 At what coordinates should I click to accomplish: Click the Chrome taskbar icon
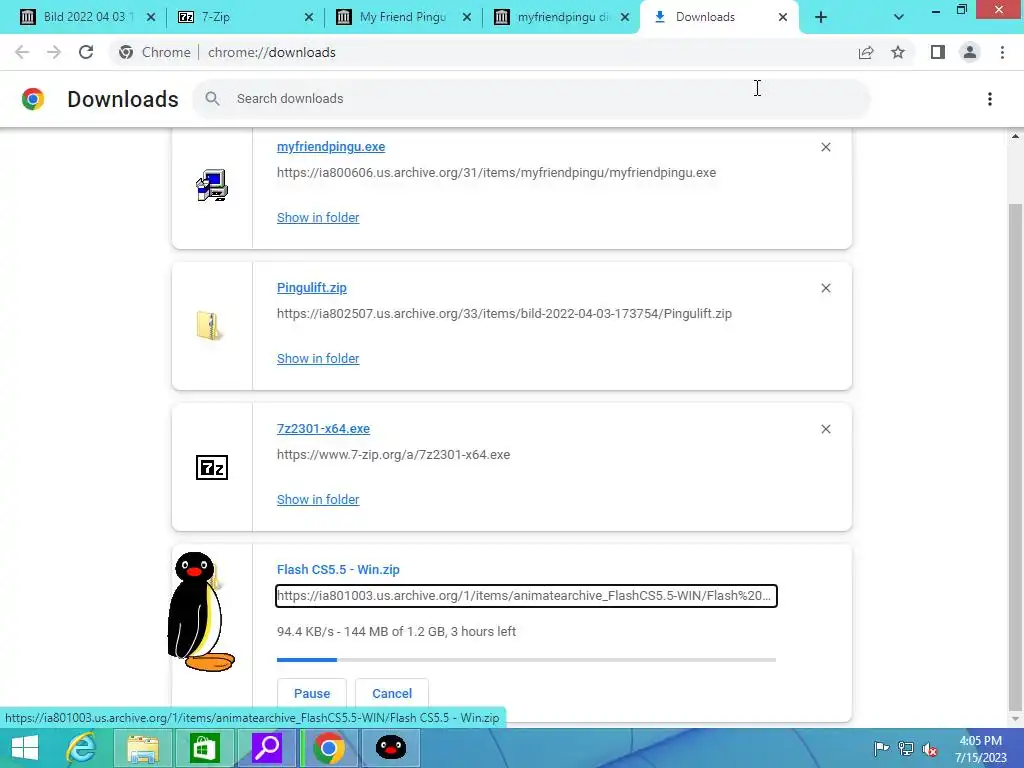(328, 748)
